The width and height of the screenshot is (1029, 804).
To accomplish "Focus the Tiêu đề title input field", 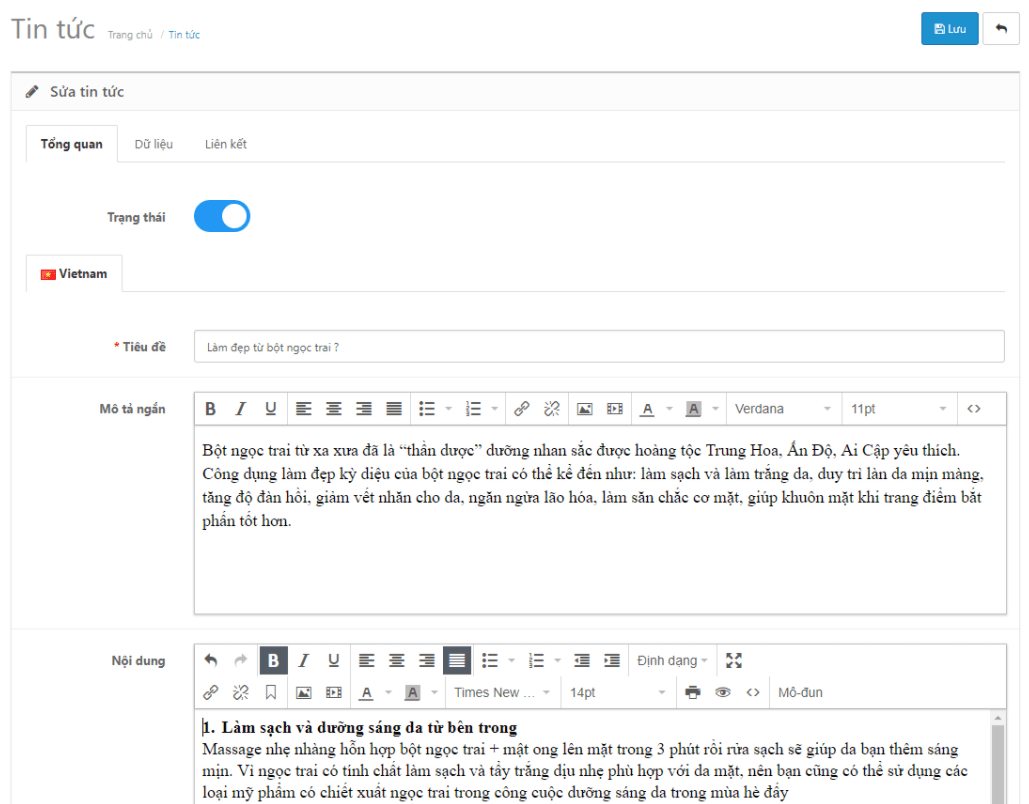I will pyautogui.click(x=598, y=347).
